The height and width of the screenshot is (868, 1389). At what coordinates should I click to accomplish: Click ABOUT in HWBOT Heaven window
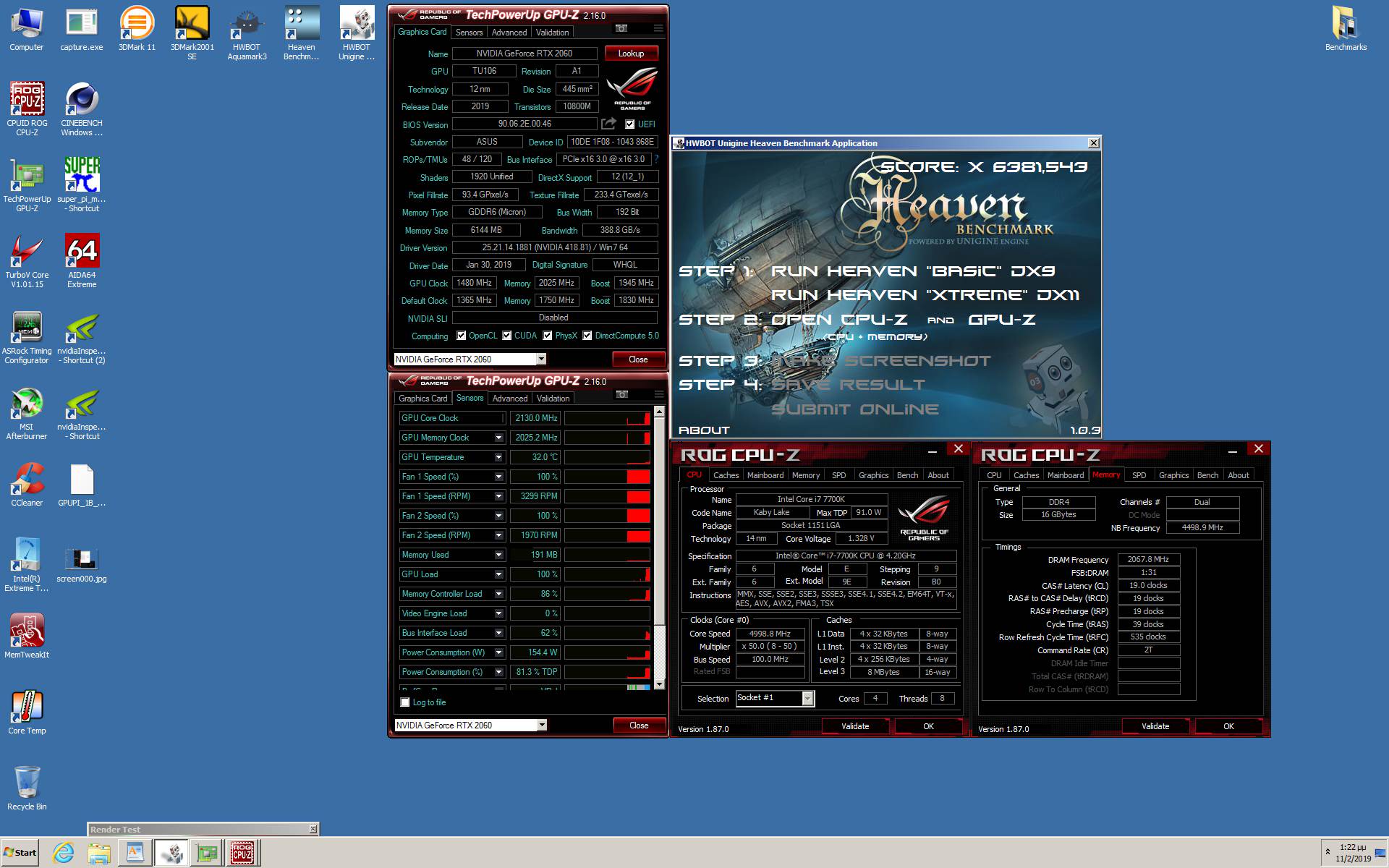tap(704, 430)
